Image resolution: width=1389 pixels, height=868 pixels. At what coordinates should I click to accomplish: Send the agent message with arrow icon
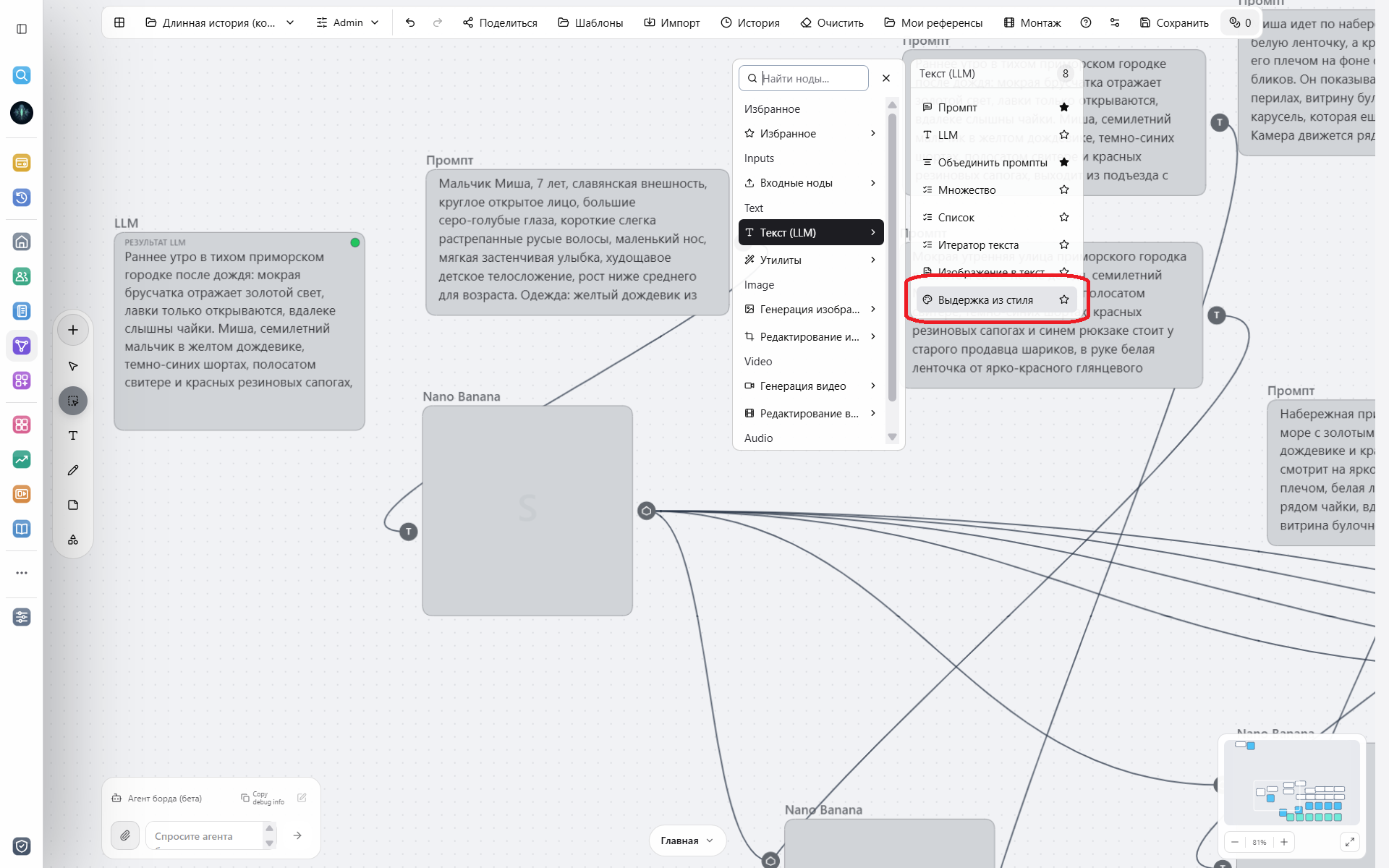(297, 835)
